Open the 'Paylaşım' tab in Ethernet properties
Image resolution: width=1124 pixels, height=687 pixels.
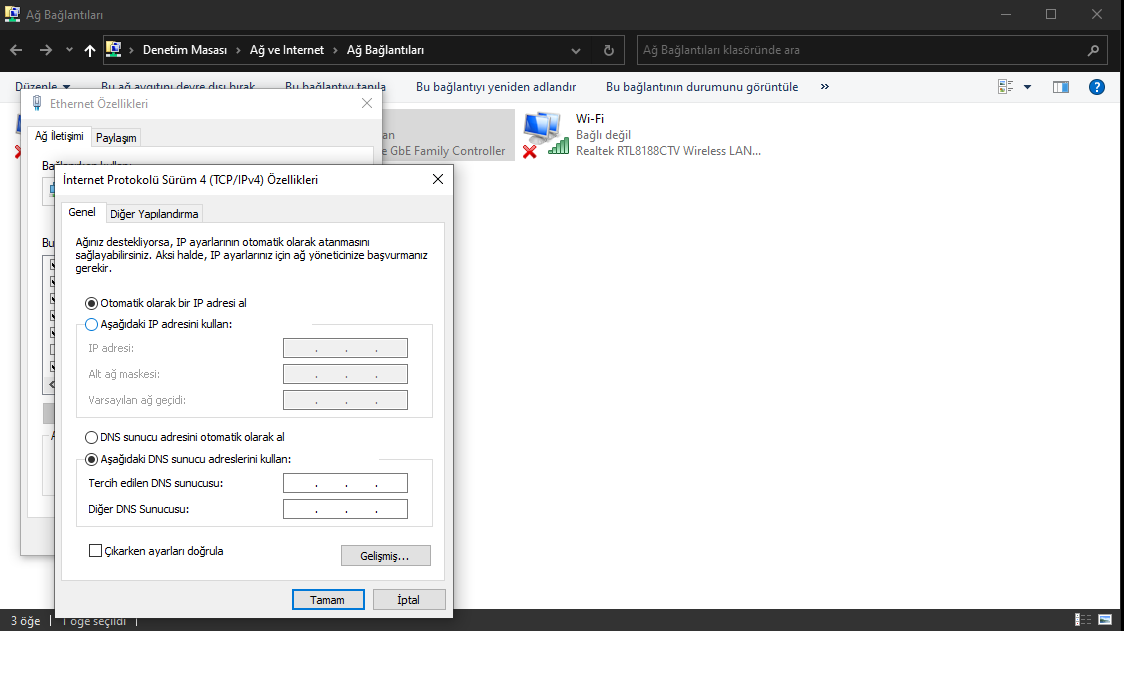pos(116,137)
